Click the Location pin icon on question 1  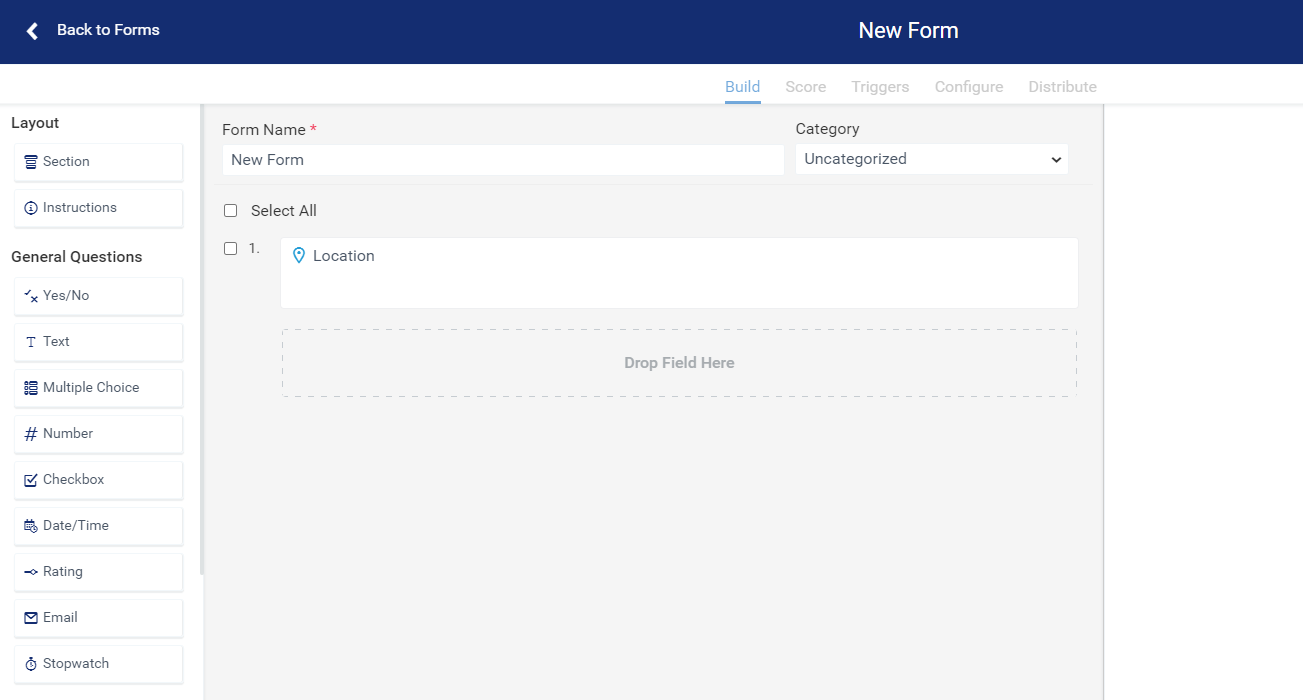pyautogui.click(x=299, y=255)
